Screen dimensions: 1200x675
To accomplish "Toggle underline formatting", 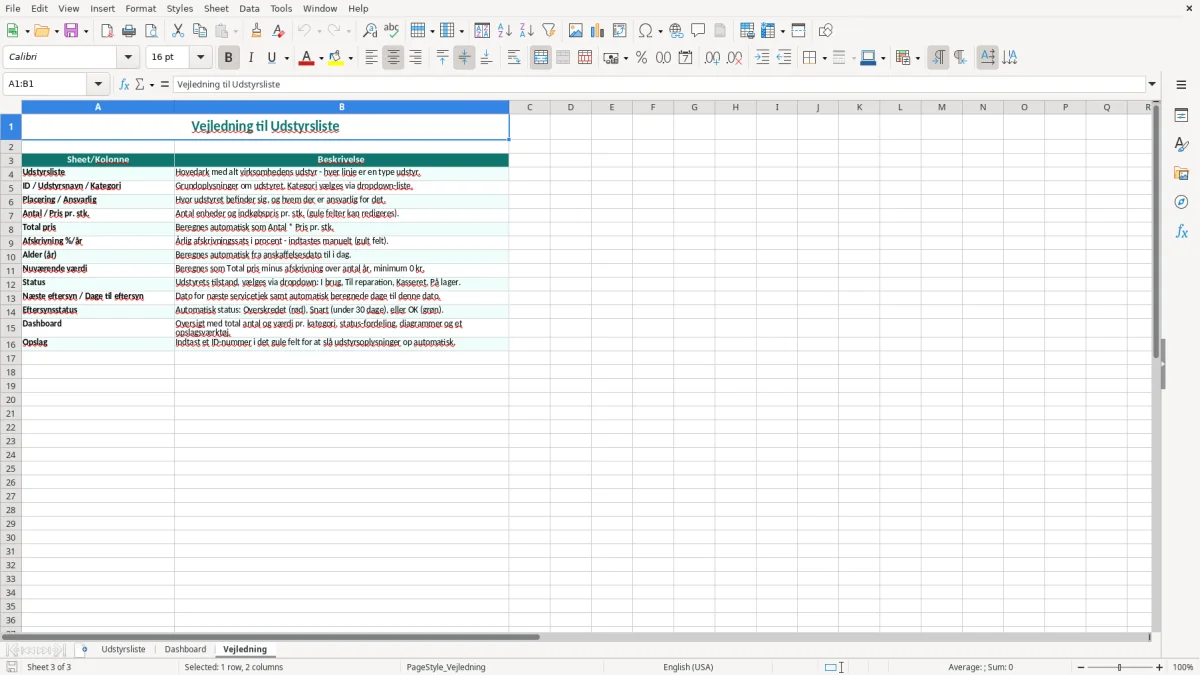I will click(x=272, y=58).
